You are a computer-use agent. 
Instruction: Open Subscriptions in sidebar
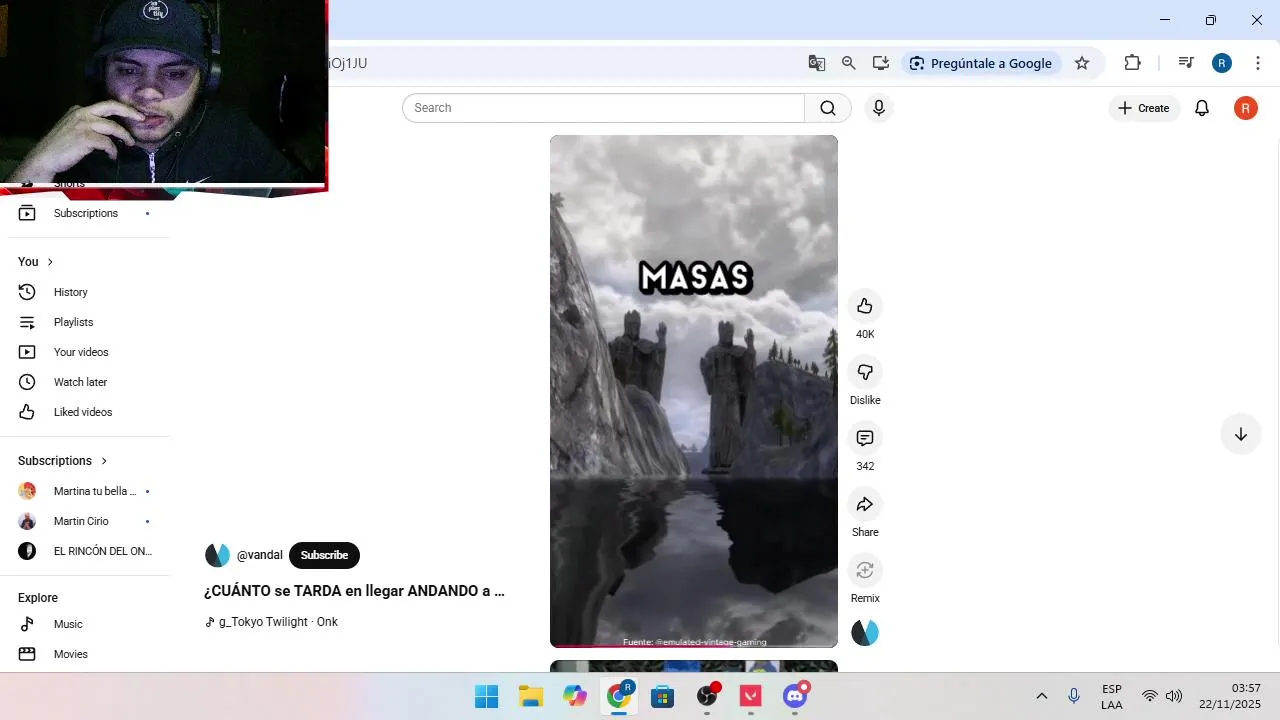tap(85, 213)
